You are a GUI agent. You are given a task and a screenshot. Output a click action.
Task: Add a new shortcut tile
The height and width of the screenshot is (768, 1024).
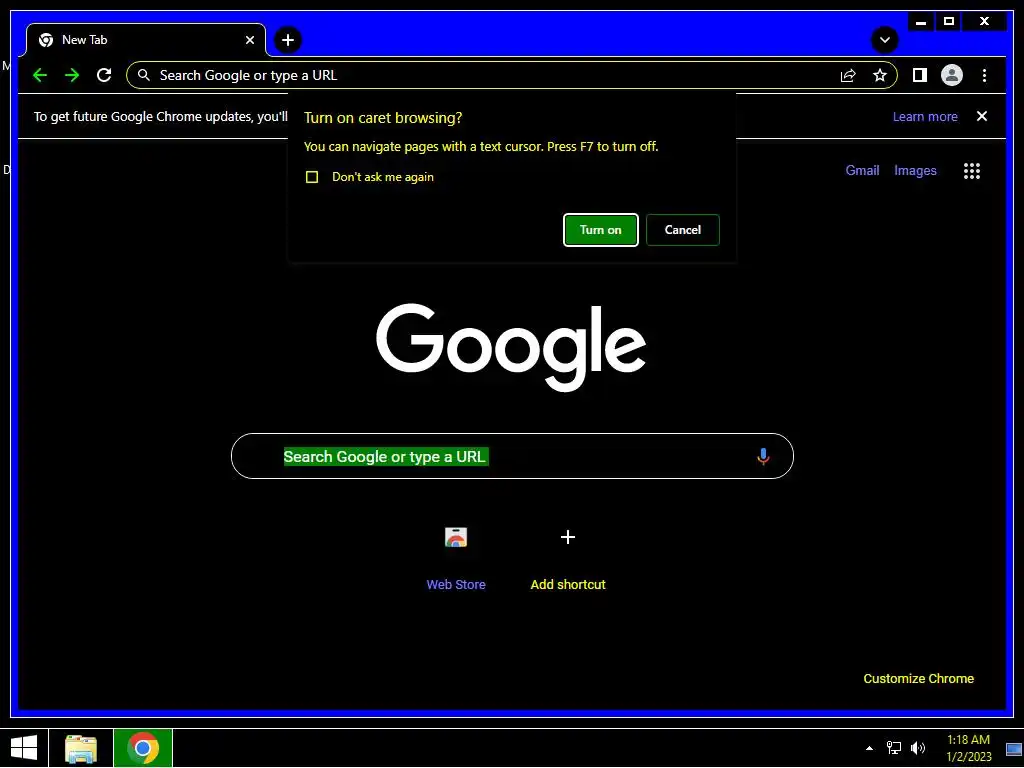coord(568,558)
